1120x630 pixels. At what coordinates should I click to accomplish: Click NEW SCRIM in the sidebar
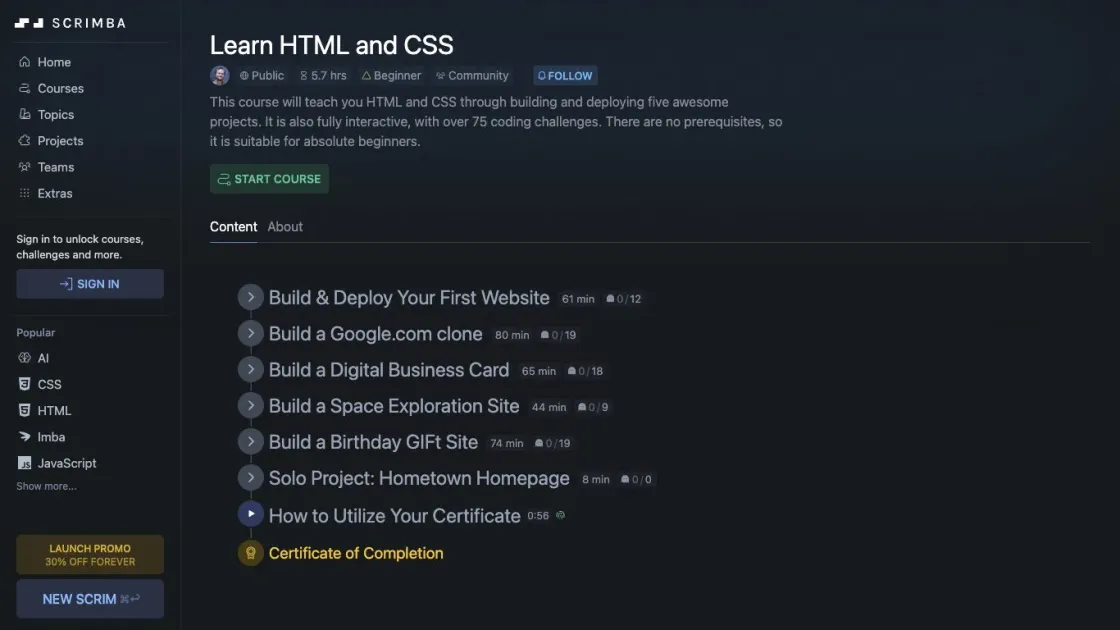[89, 598]
